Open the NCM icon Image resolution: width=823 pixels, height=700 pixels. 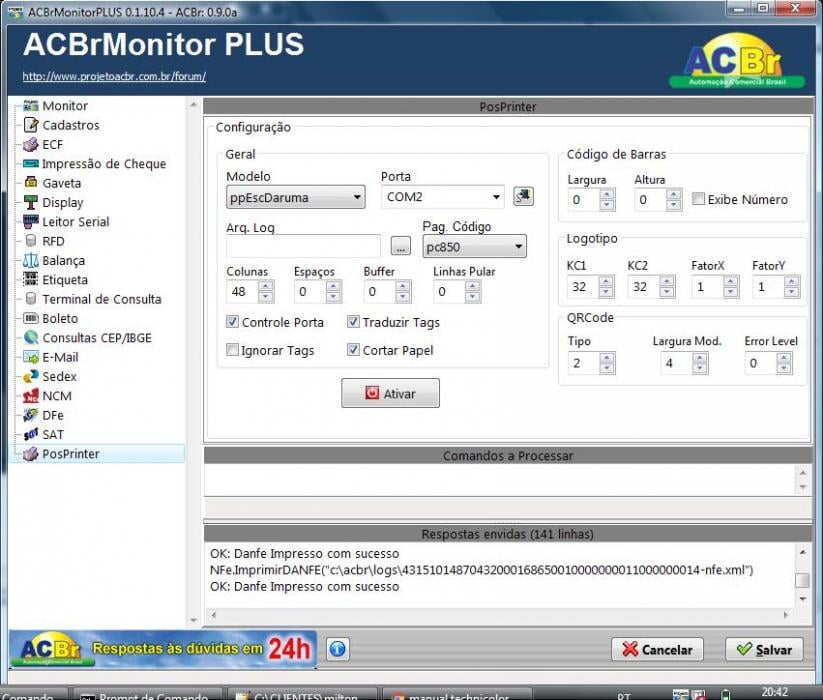pos(31,396)
